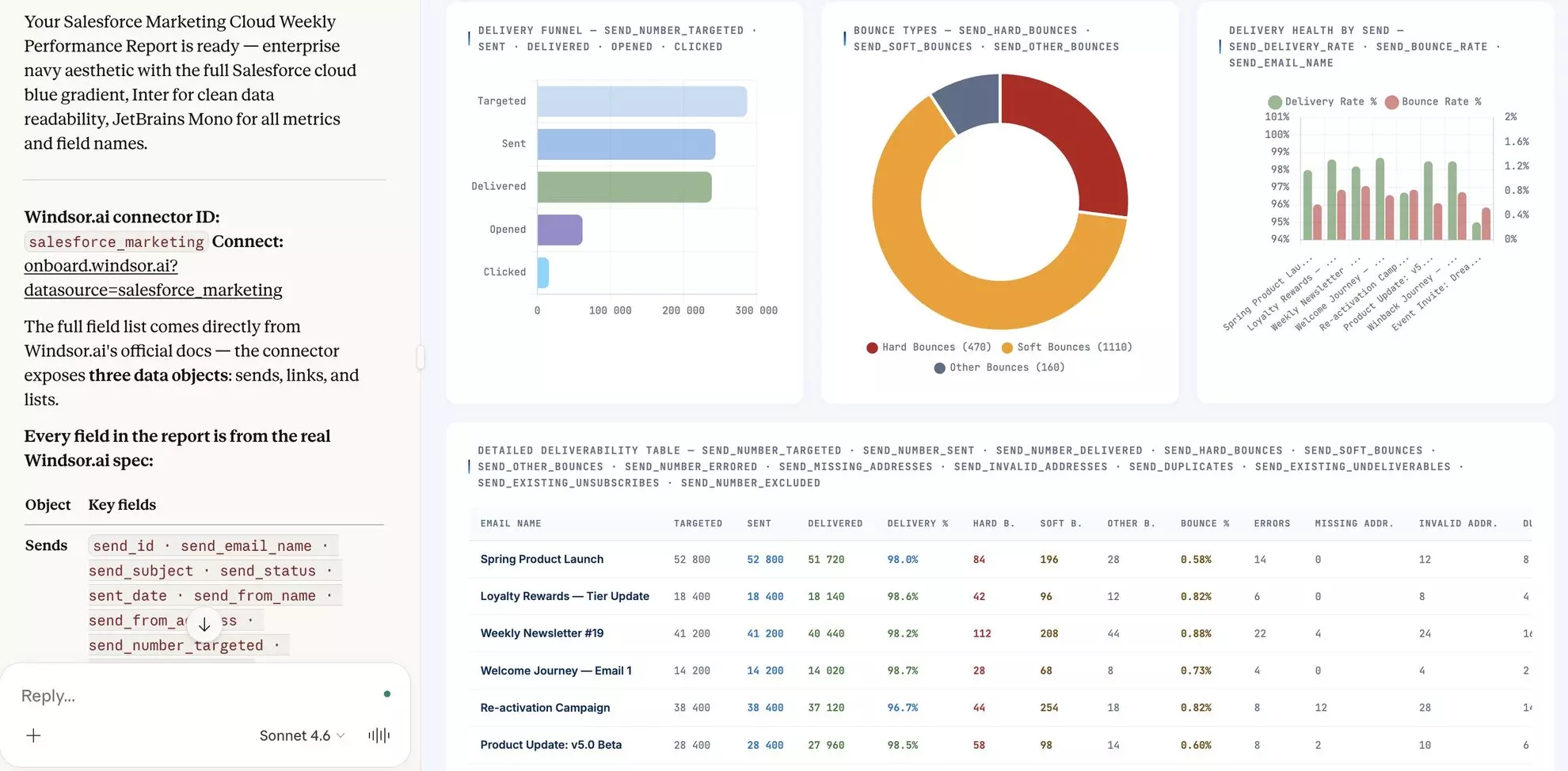Image resolution: width=1568 pixels, height=771 pixels.
Task: Select the Re-activation Campaign row name
Action: [545, 708]
